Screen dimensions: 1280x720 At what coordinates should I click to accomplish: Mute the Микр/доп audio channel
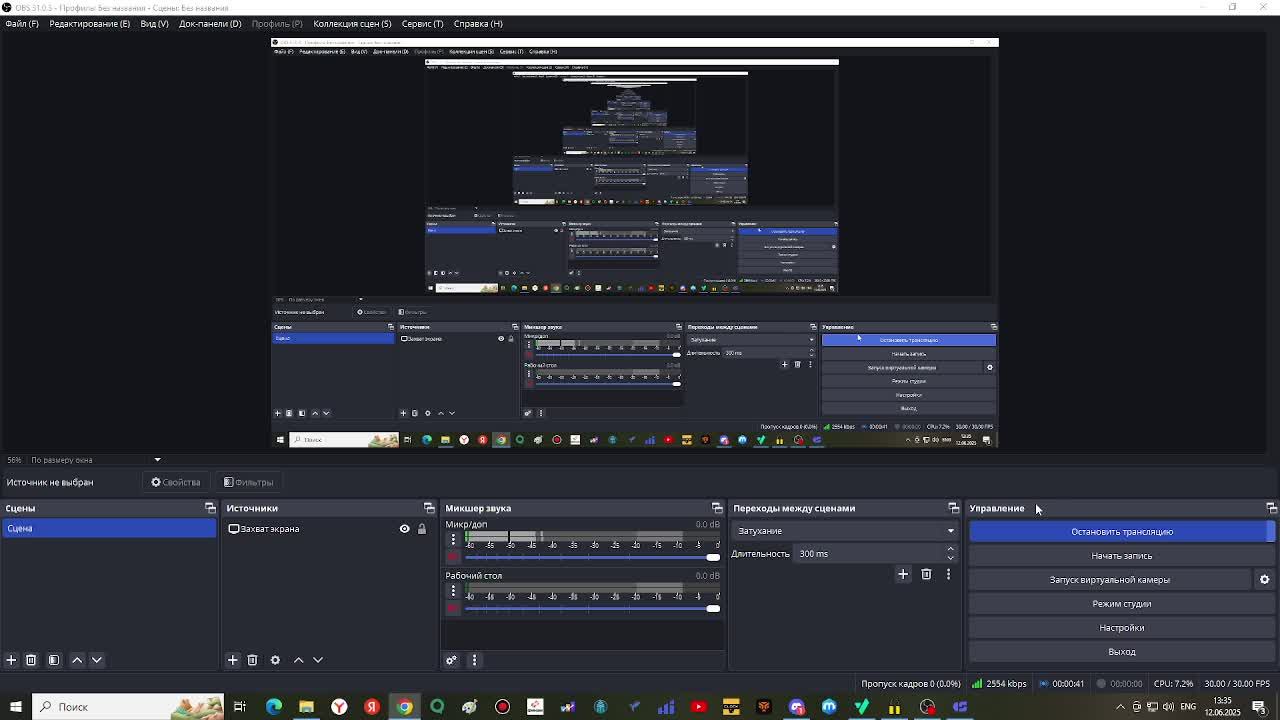(x=453, y=557)
